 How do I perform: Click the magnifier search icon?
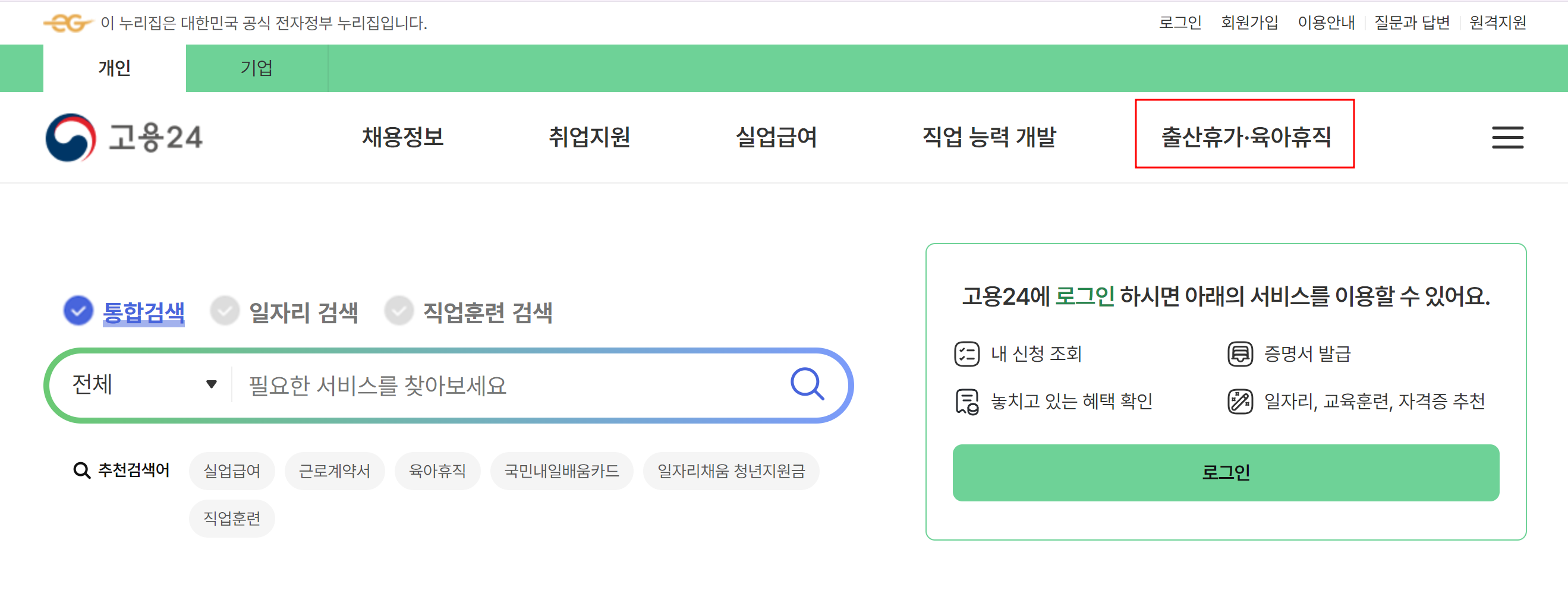807,384
